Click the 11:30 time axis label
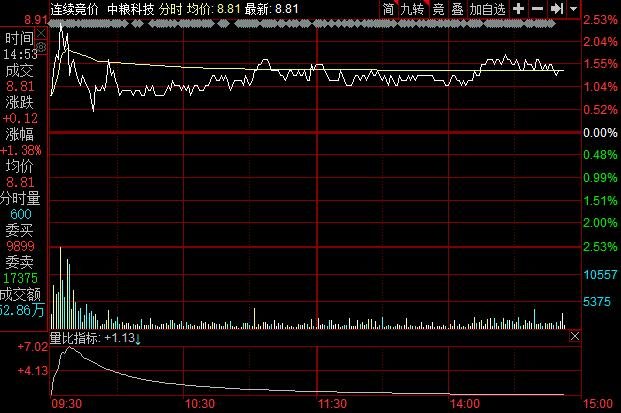The width and height of the screenshot is (621, 413). click(x=333, y=404)
